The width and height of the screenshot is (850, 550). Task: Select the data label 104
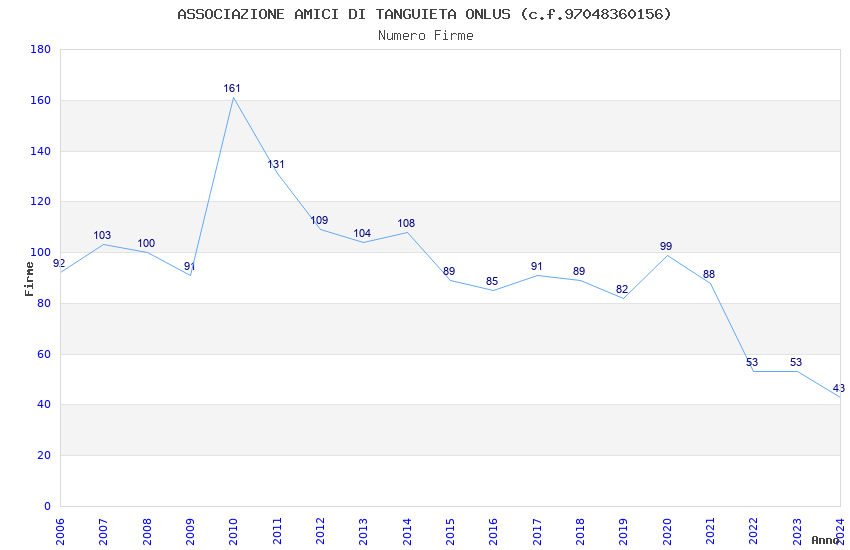click(362, 233)
